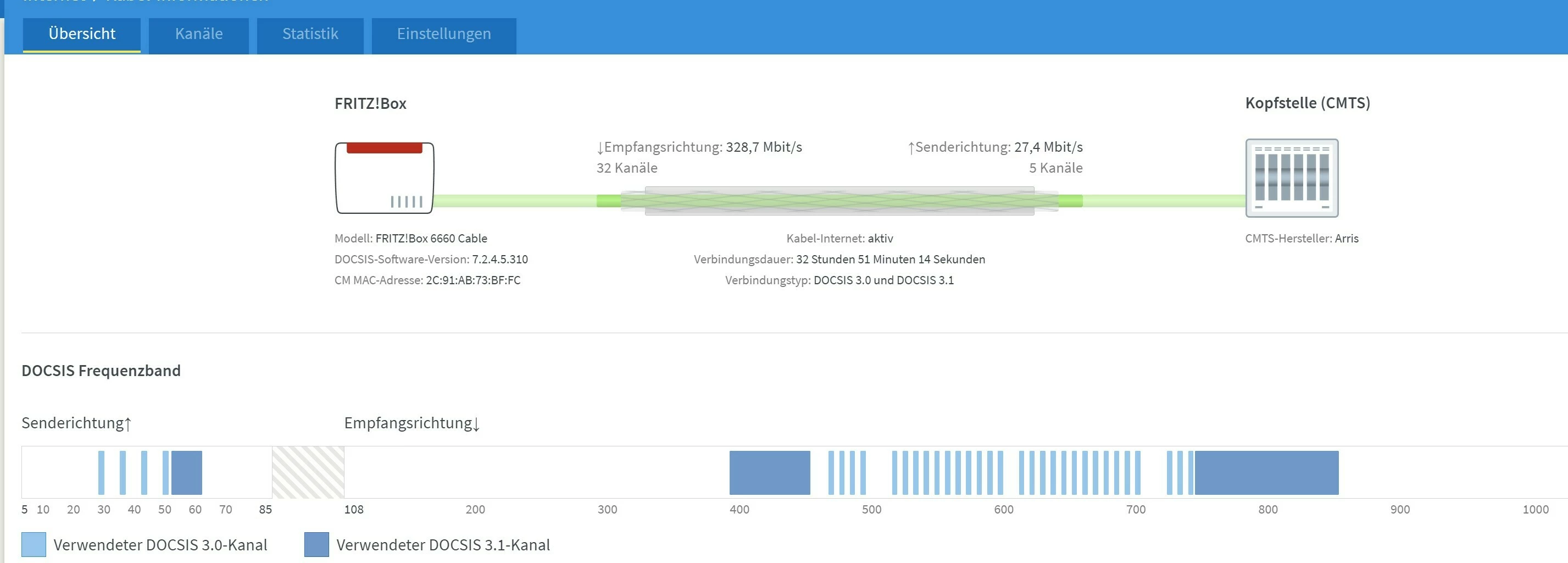Select the wide DOCSIS 3.1 block around 800
Viewport: 1568px width, 563px height.
(x=1267, y=473)
